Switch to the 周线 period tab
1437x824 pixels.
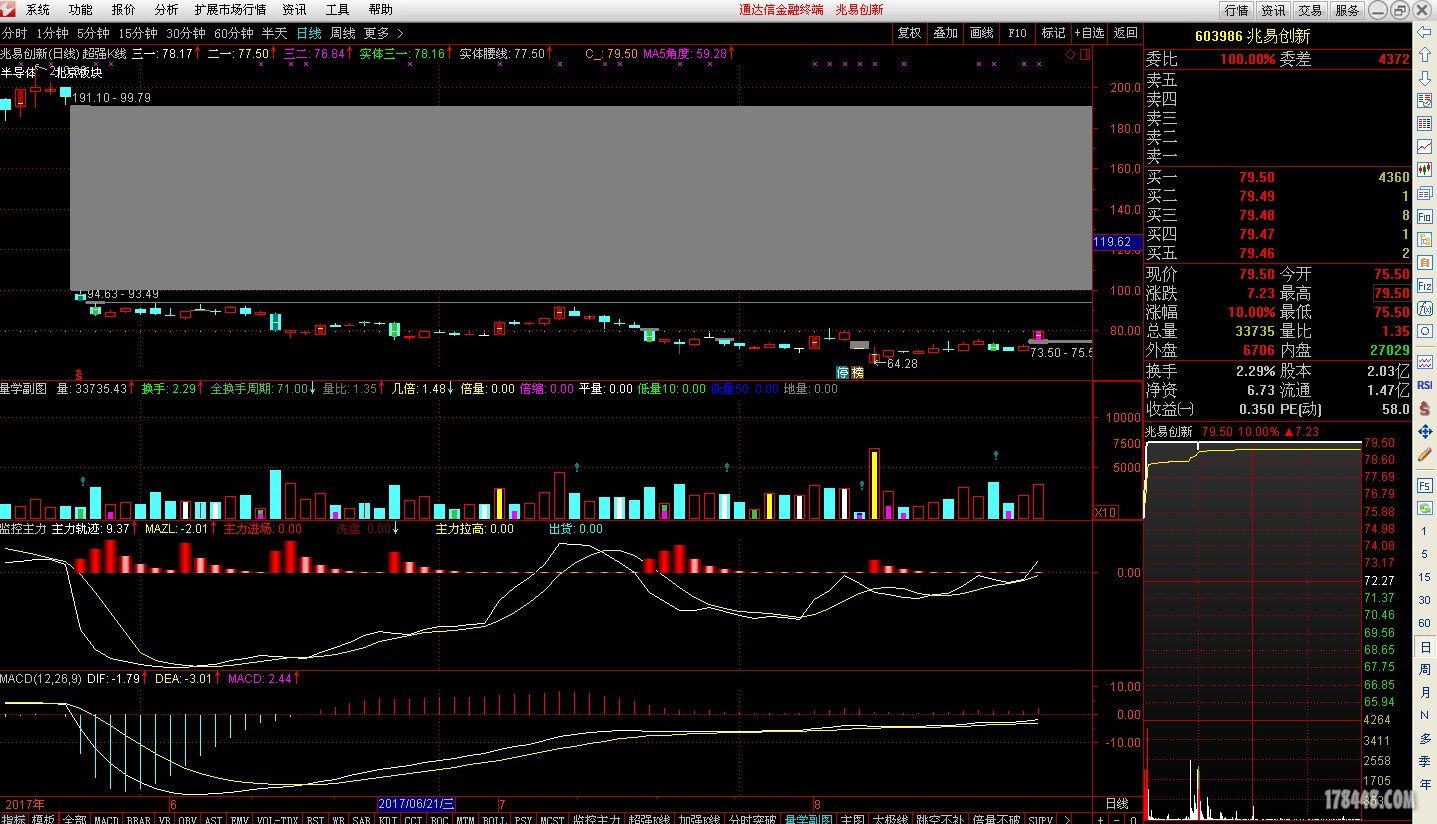pyautogui.click(x=343, y=33)
